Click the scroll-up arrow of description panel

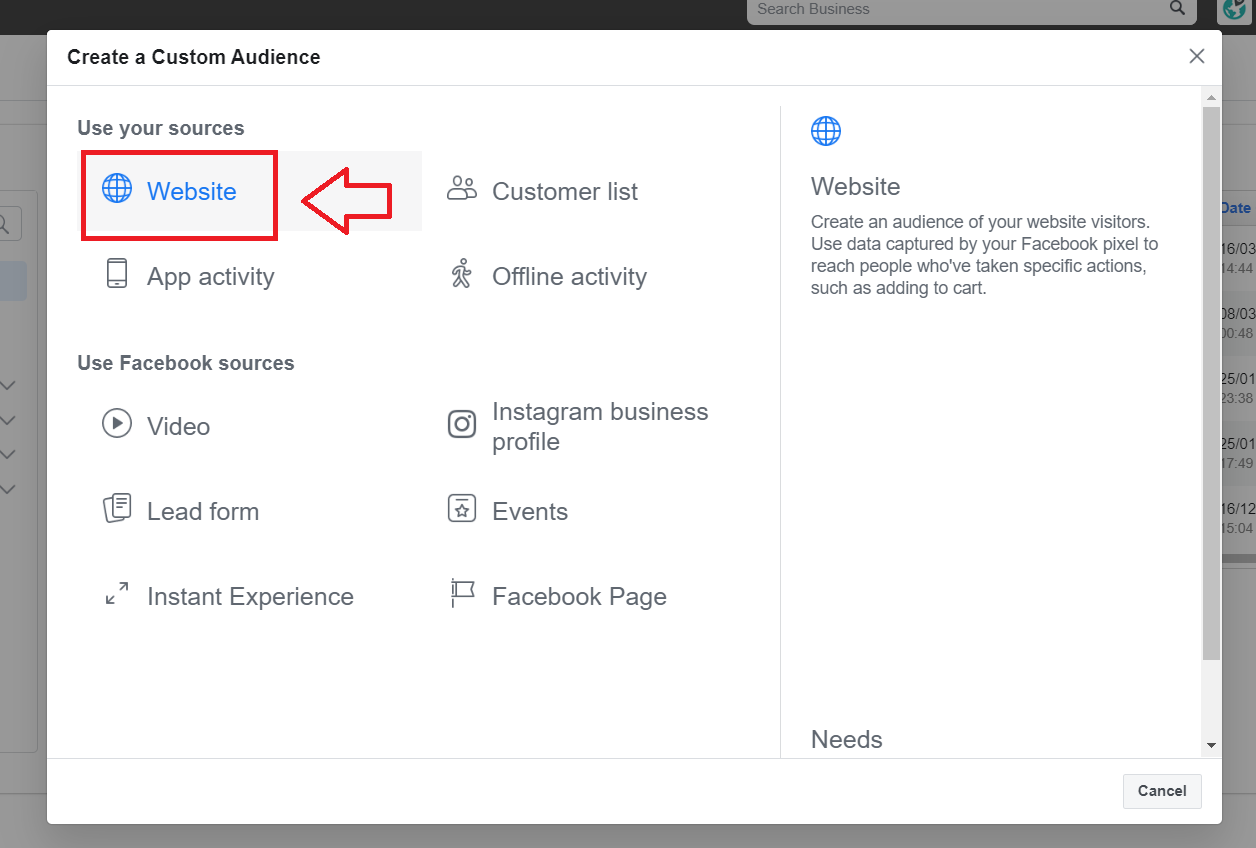point(1211,97)
